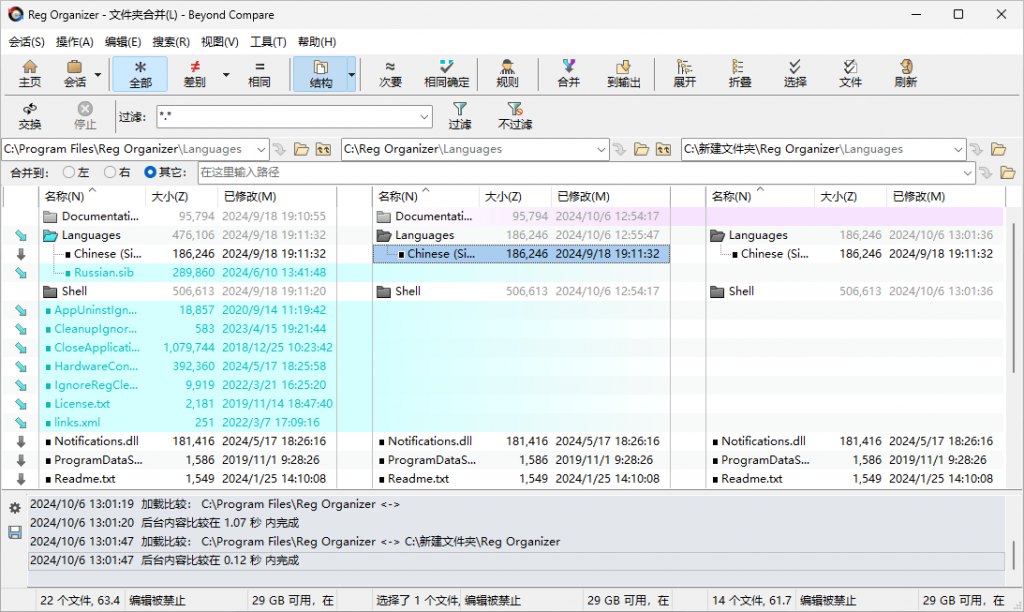This screenshot has height=612, width=1024.
Task: Click the log panel save icon
Action: click(15, 532)
